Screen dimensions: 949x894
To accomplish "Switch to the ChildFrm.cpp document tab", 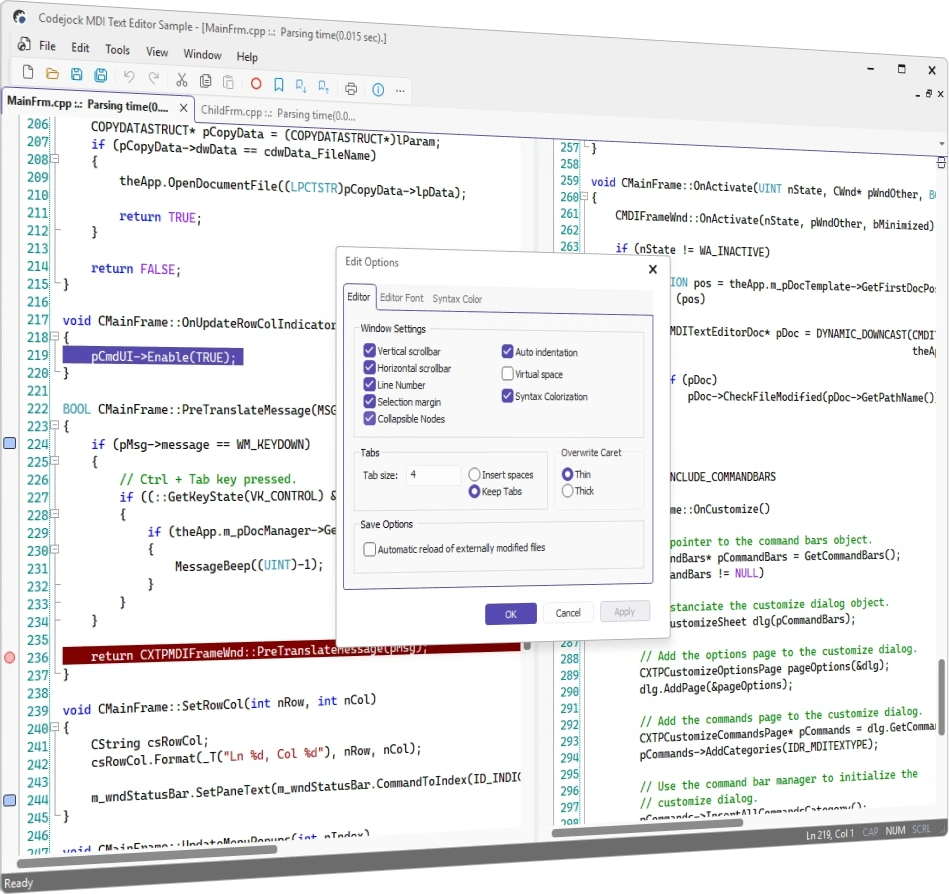I will (278, 113).
